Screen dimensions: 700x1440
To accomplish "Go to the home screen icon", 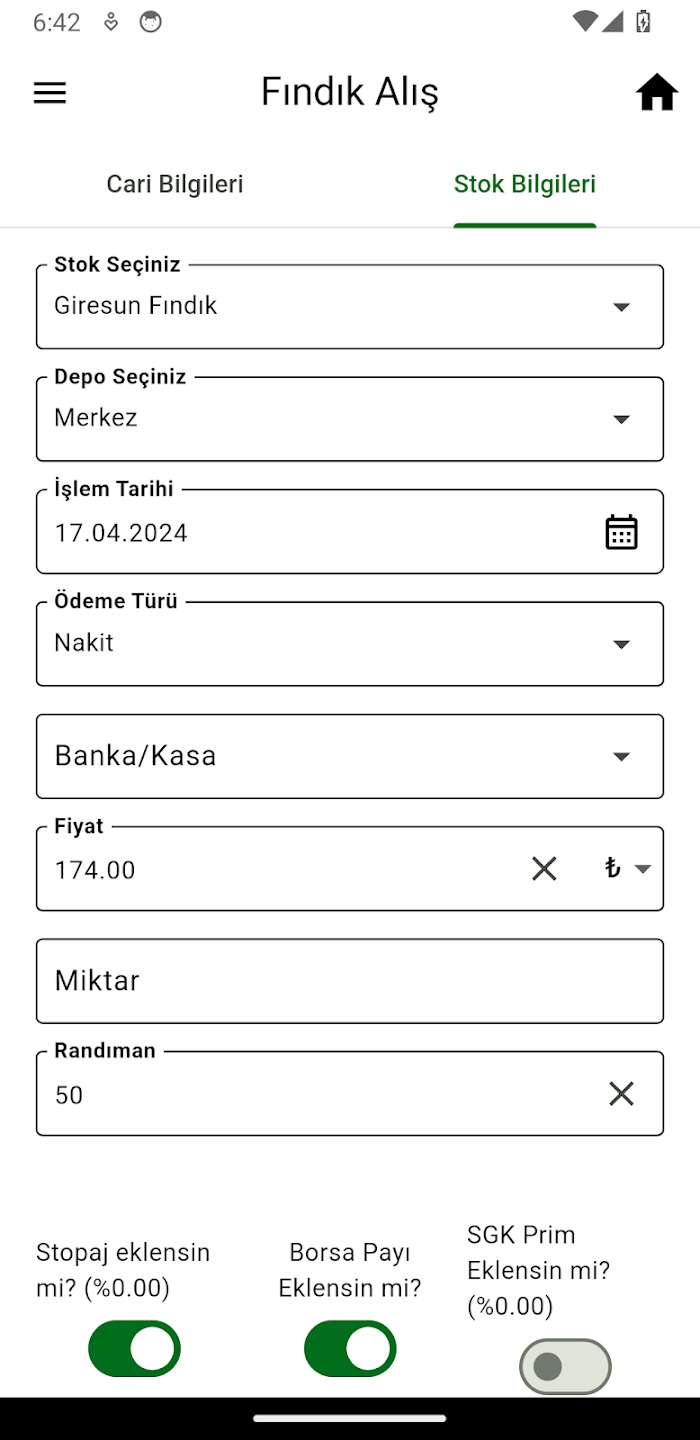I will pos(657,93).
